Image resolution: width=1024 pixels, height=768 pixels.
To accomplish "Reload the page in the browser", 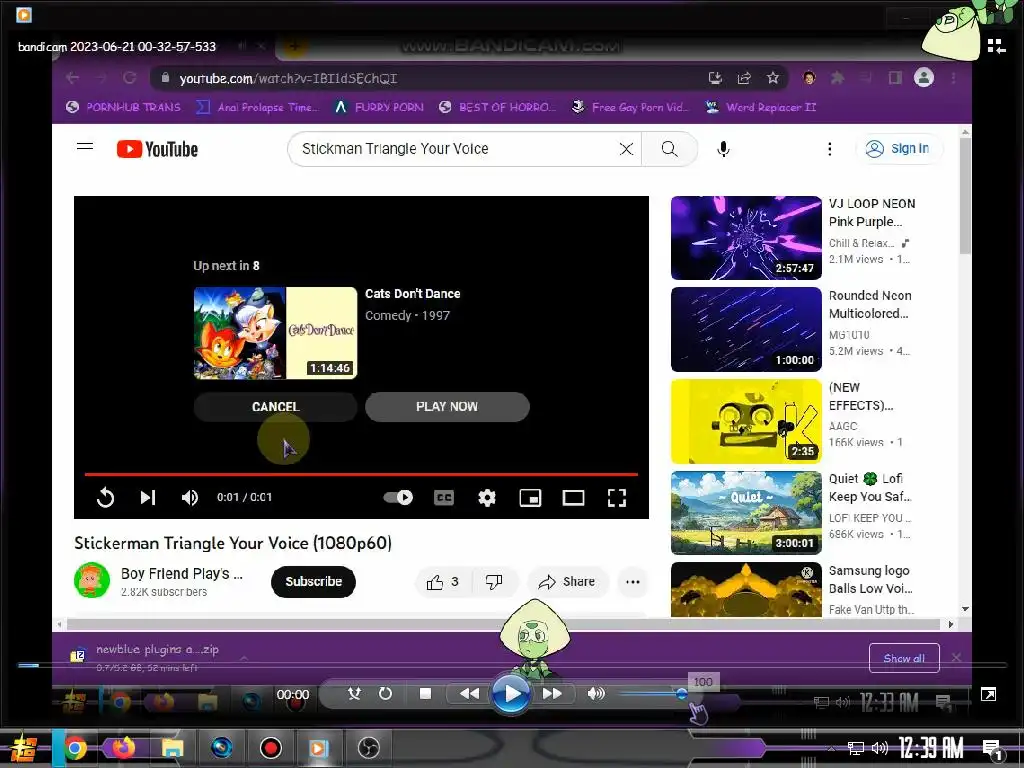I will pos(129,78).
